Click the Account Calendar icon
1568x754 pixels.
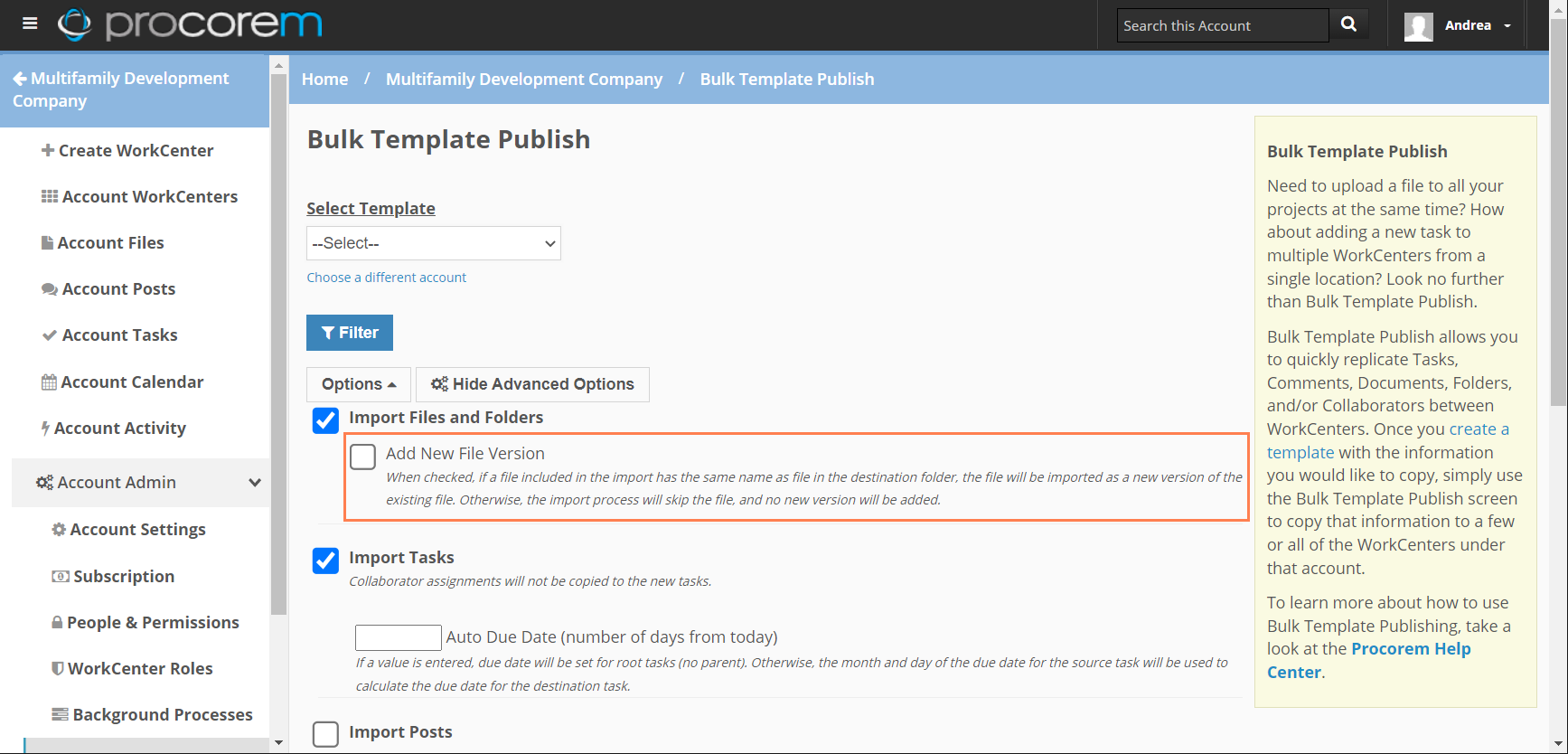coord(49,382)
